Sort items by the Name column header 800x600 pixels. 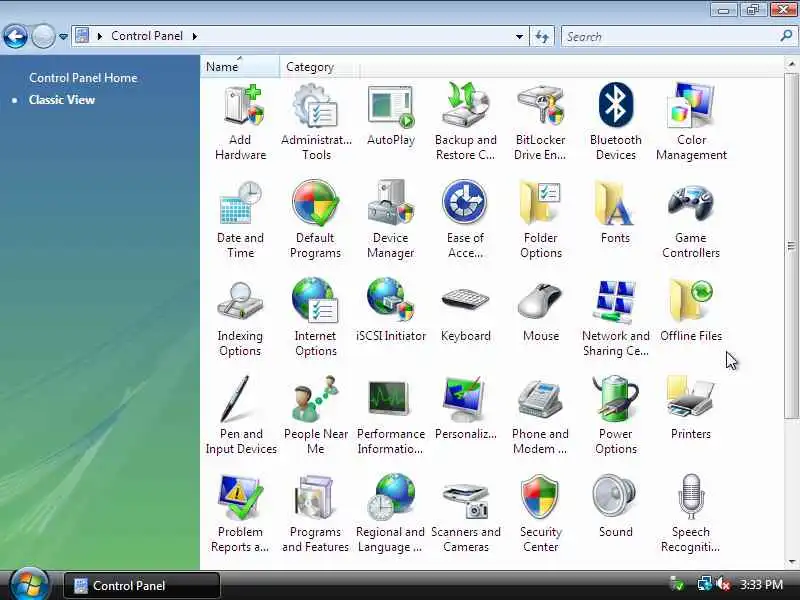point(240,67)
